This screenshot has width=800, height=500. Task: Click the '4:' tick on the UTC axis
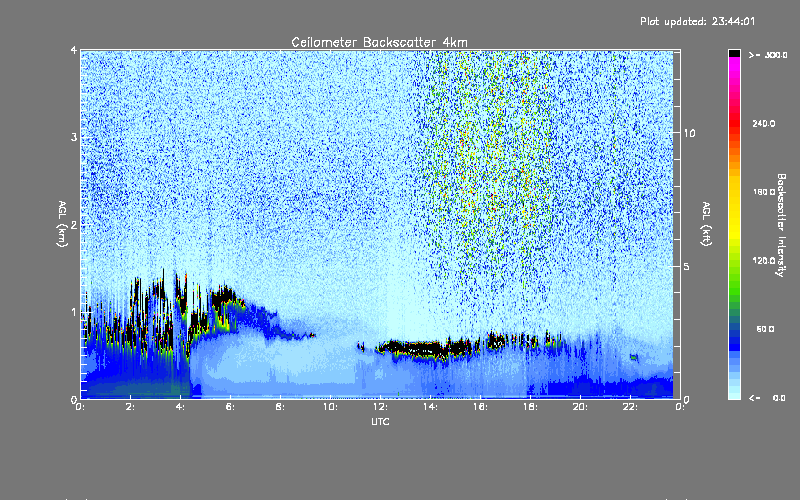tap(181, 407)
